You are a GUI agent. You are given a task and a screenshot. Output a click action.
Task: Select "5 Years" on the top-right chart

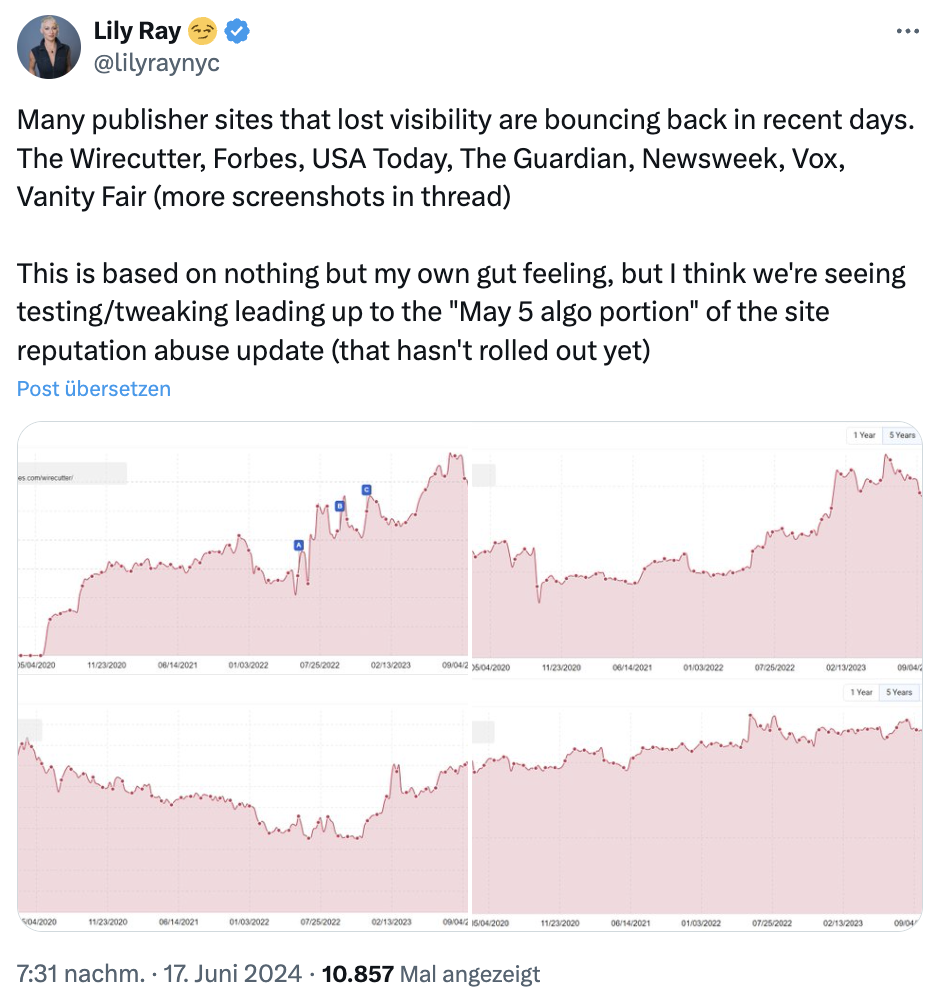pos(901,436)
